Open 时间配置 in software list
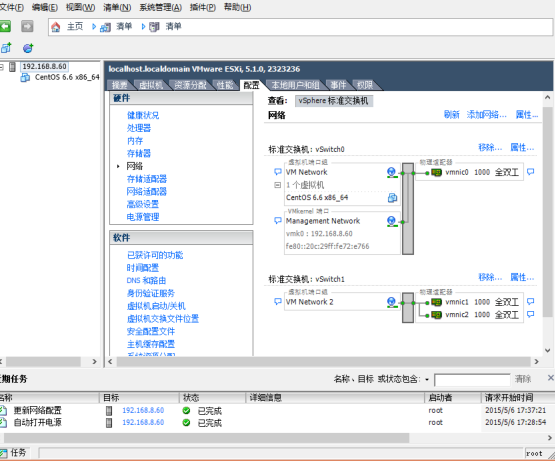The image size is (555, 461). coord(143,268)
